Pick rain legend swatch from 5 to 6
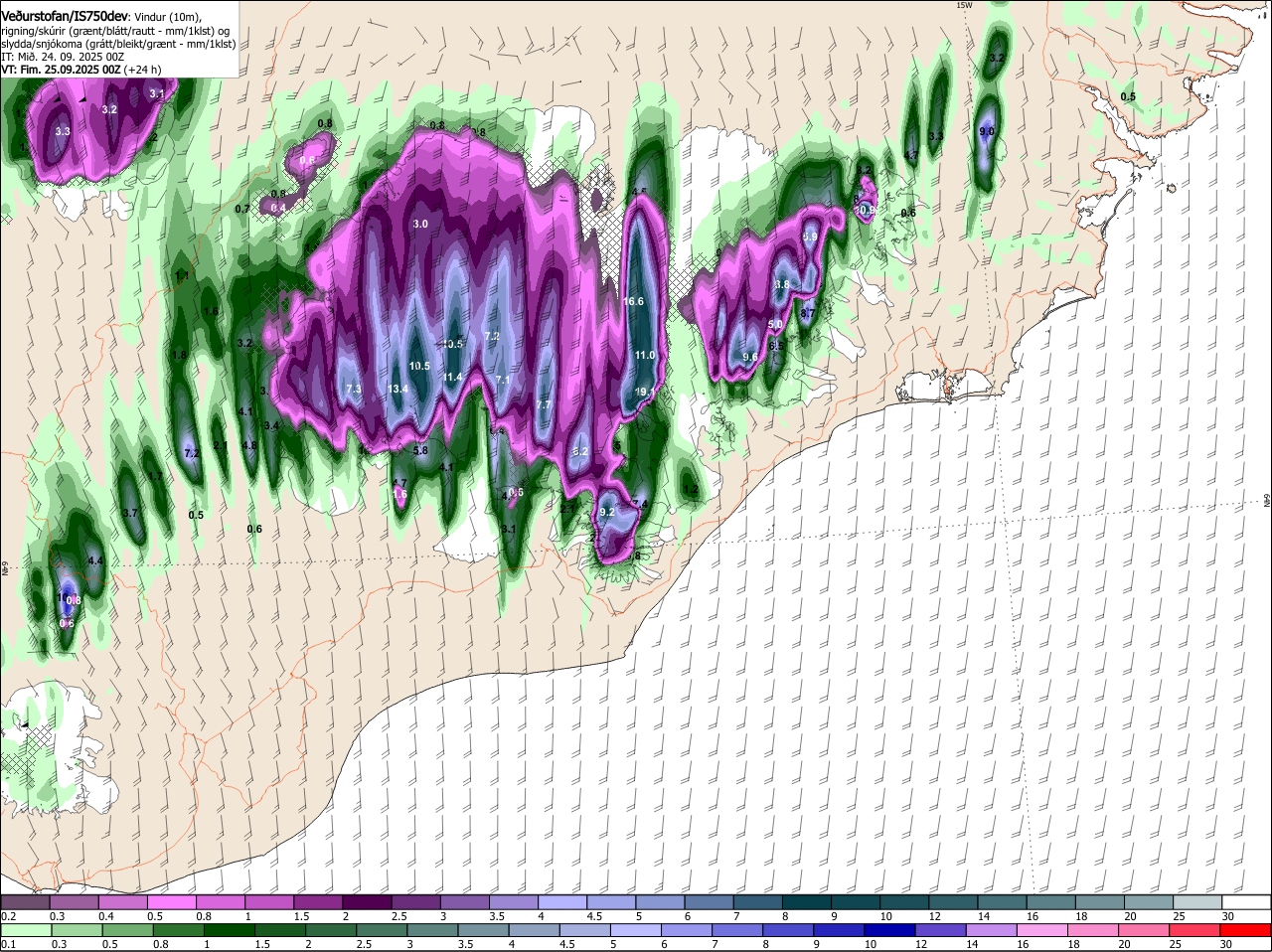The height and width of the screenshot is (952, 1272). [638, 930]
